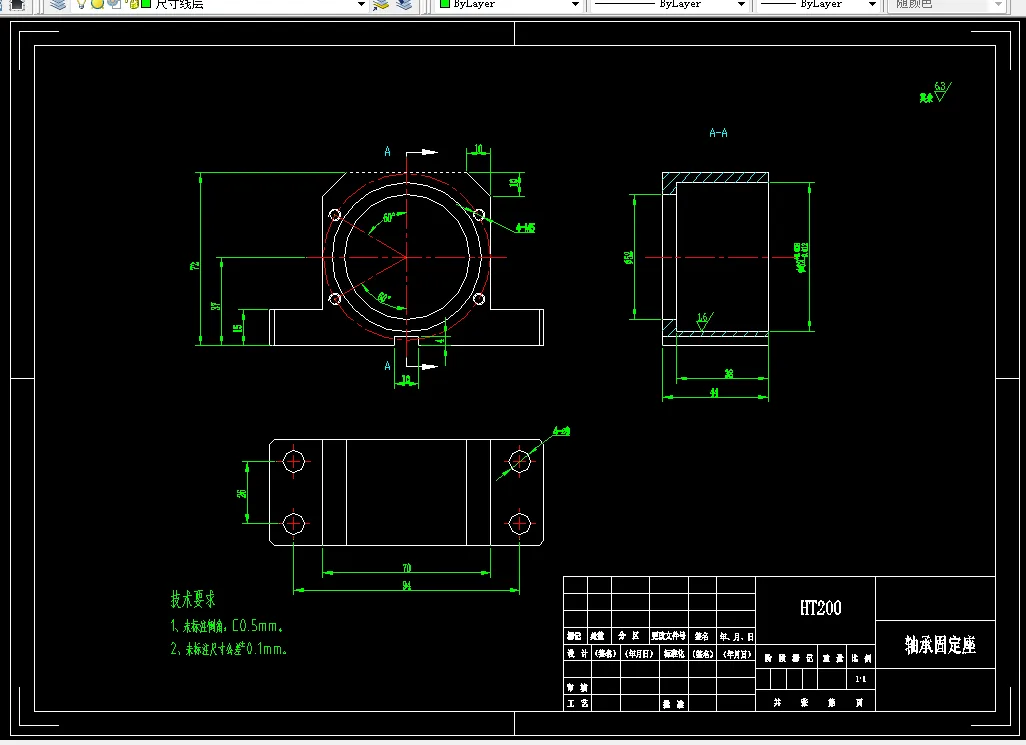1026x745 pixels.
Task: Select the 标准化 cell in title block
Action: [674, 653]
